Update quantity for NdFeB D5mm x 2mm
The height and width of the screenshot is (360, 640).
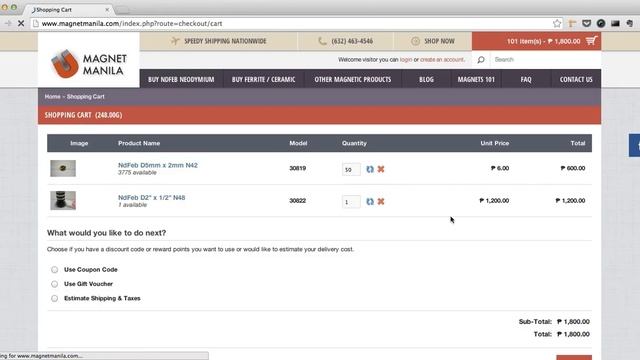[370, 169]
